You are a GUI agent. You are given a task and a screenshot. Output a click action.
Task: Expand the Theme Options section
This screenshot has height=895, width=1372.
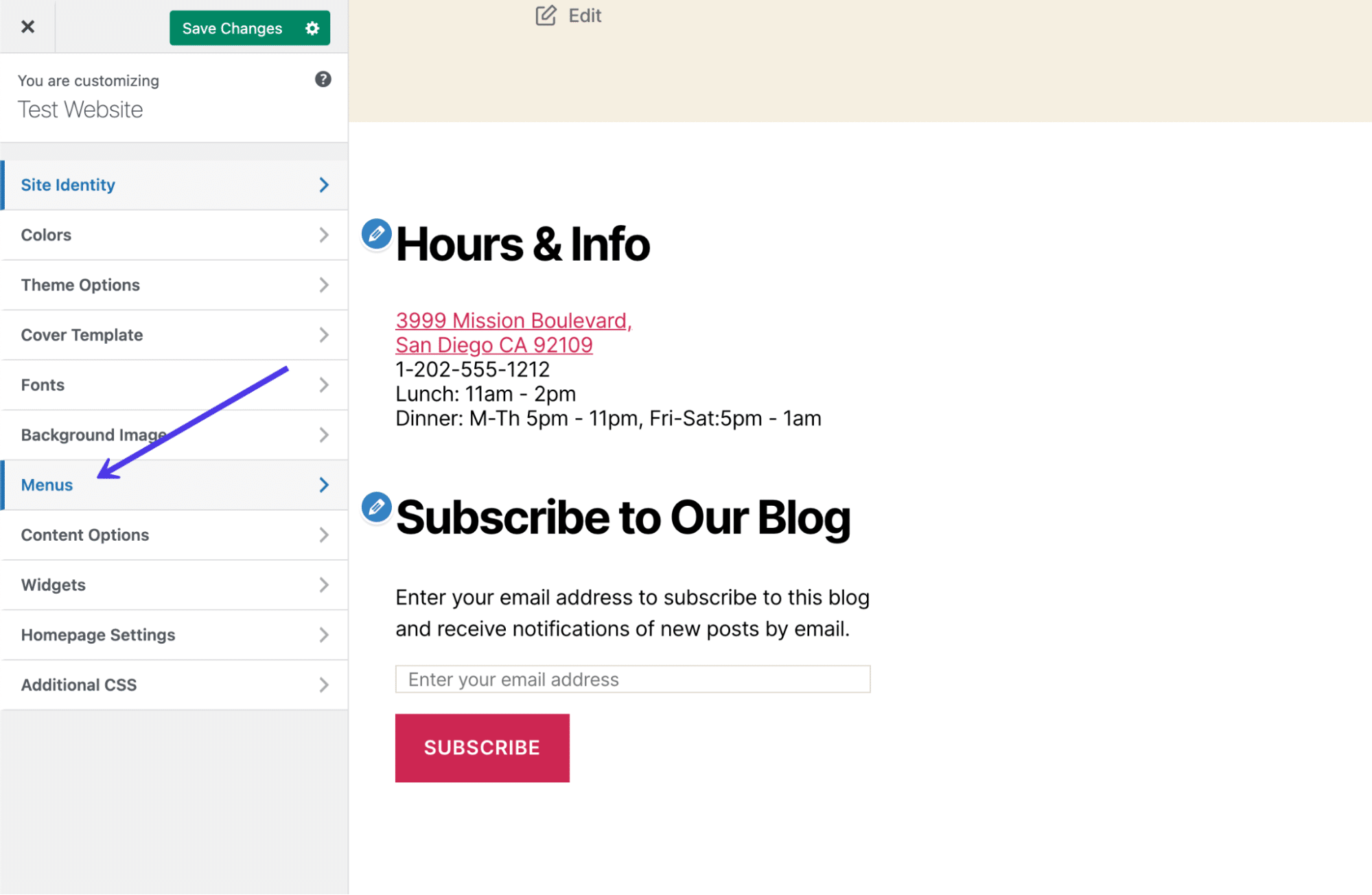point(174,285)
